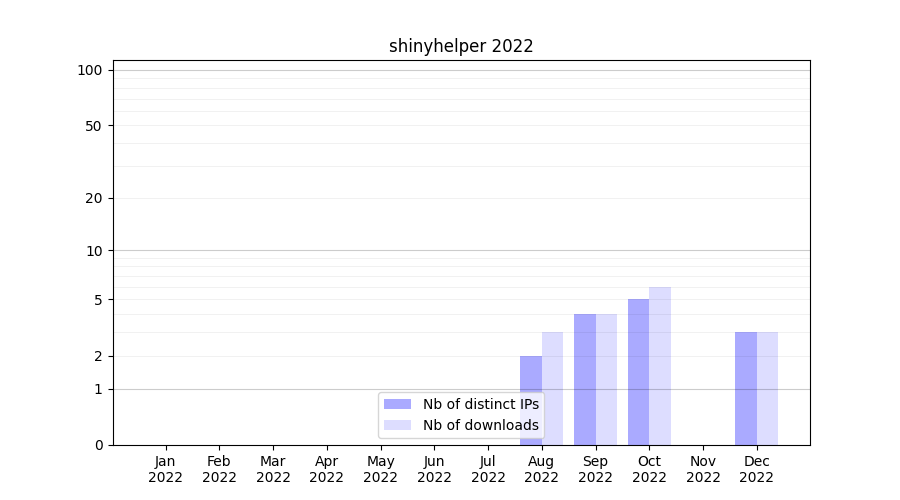The image size is (900, 500).
Task: Click the Nb of distinct IPs legend swatch
Action: (397, 404)
